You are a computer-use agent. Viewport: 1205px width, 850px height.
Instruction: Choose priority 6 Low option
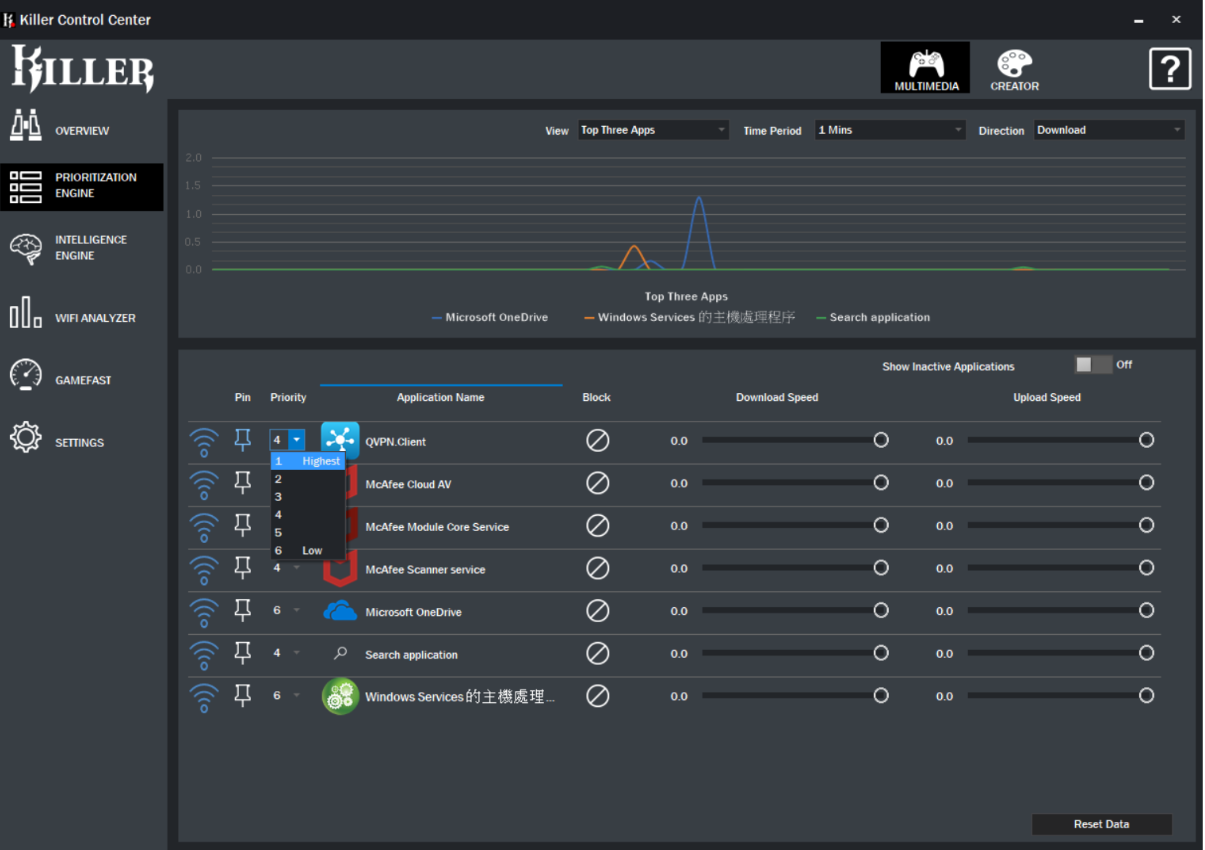point(307,550)
